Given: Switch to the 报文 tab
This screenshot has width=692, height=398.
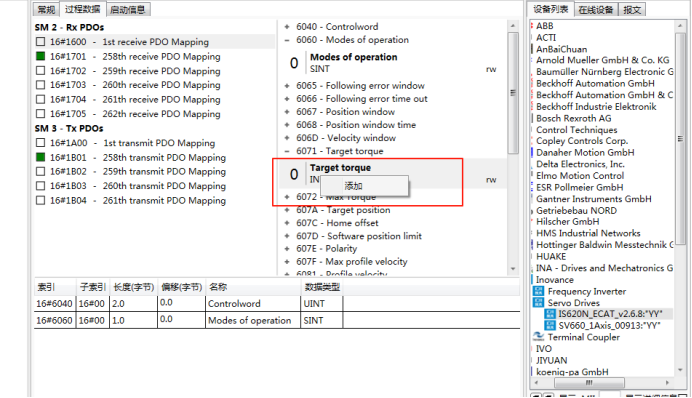Looking at the screenshot, I should pos(632,9).
